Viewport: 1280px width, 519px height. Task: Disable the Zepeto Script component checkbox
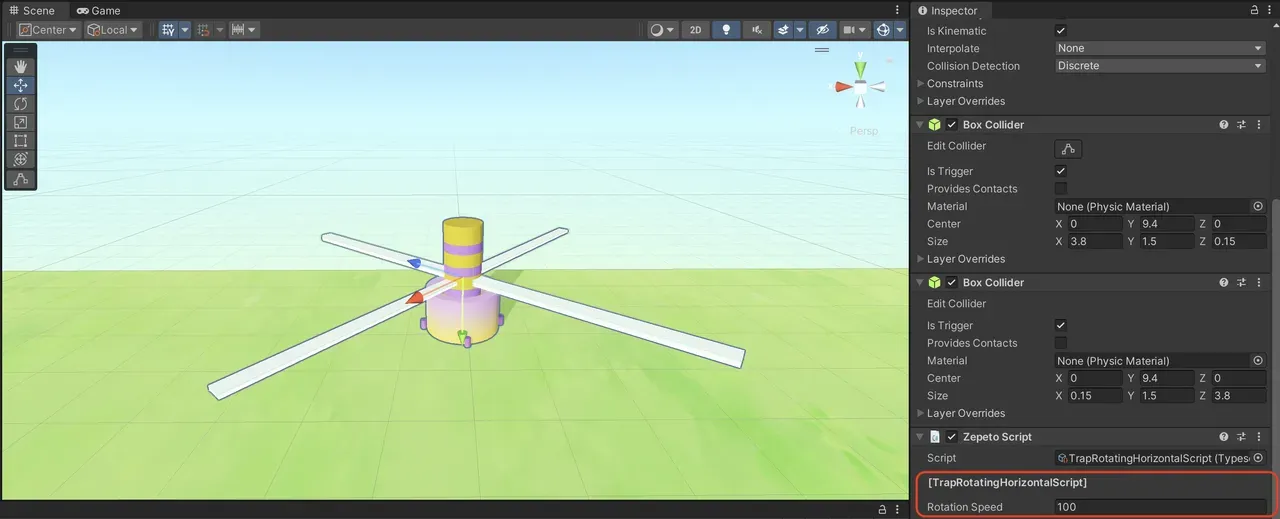(951, 437)
